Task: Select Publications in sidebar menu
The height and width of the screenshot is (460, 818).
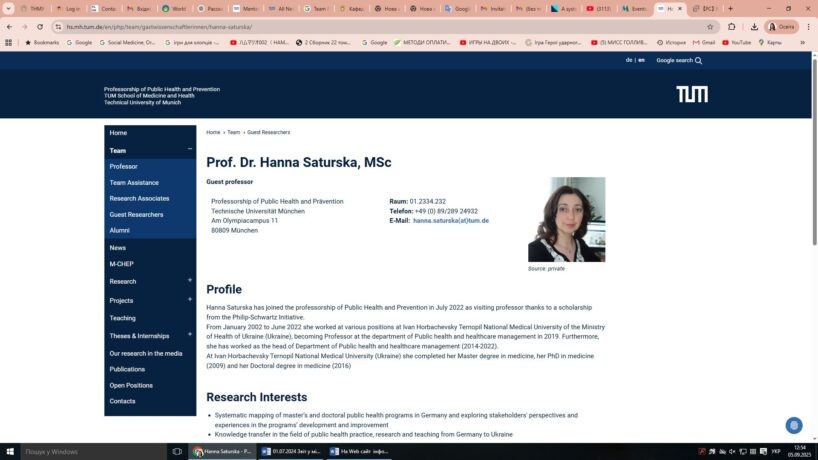Action: click(127, 369)
